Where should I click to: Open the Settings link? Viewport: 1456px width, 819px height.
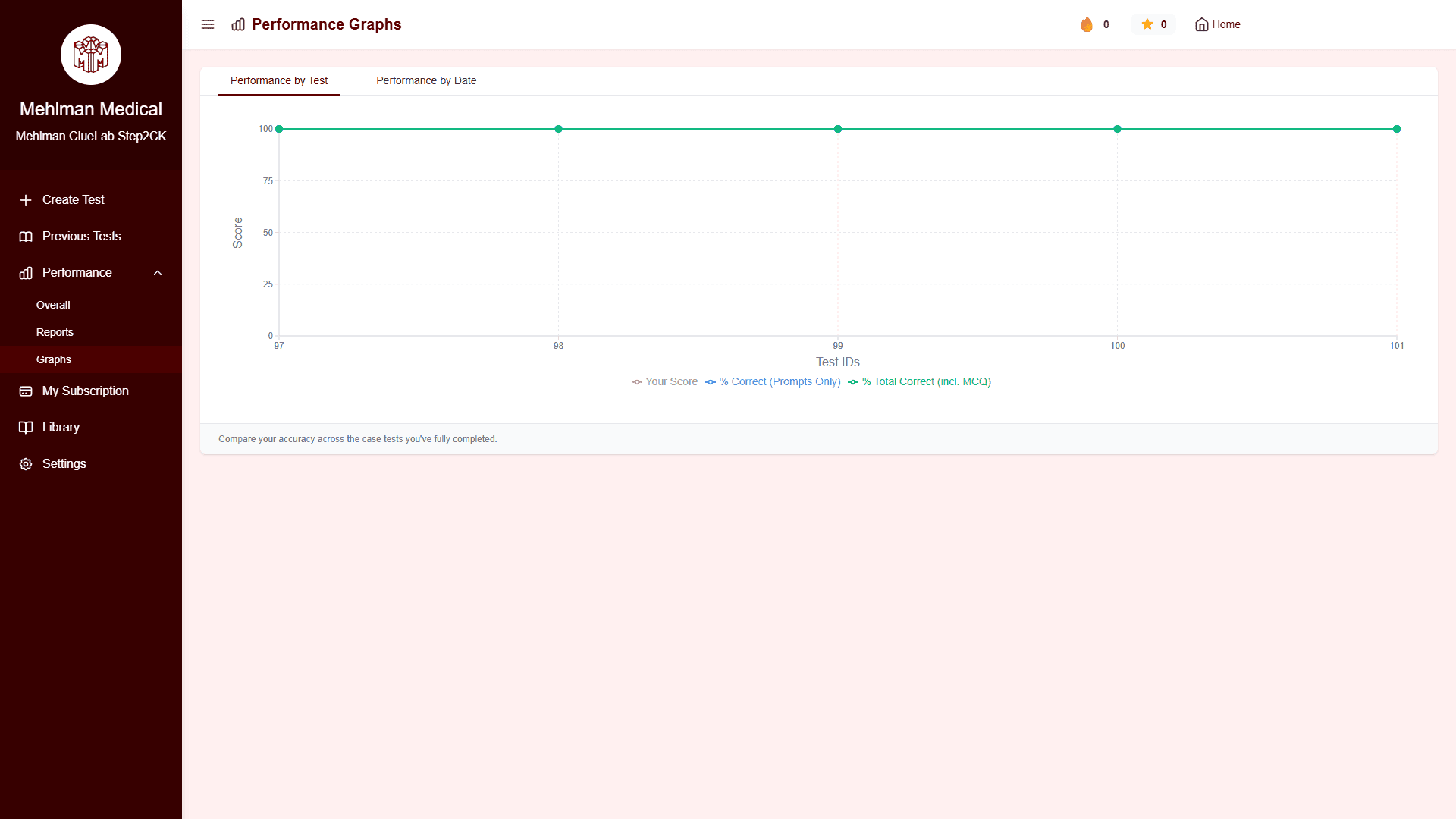click(x=64, y=464)
